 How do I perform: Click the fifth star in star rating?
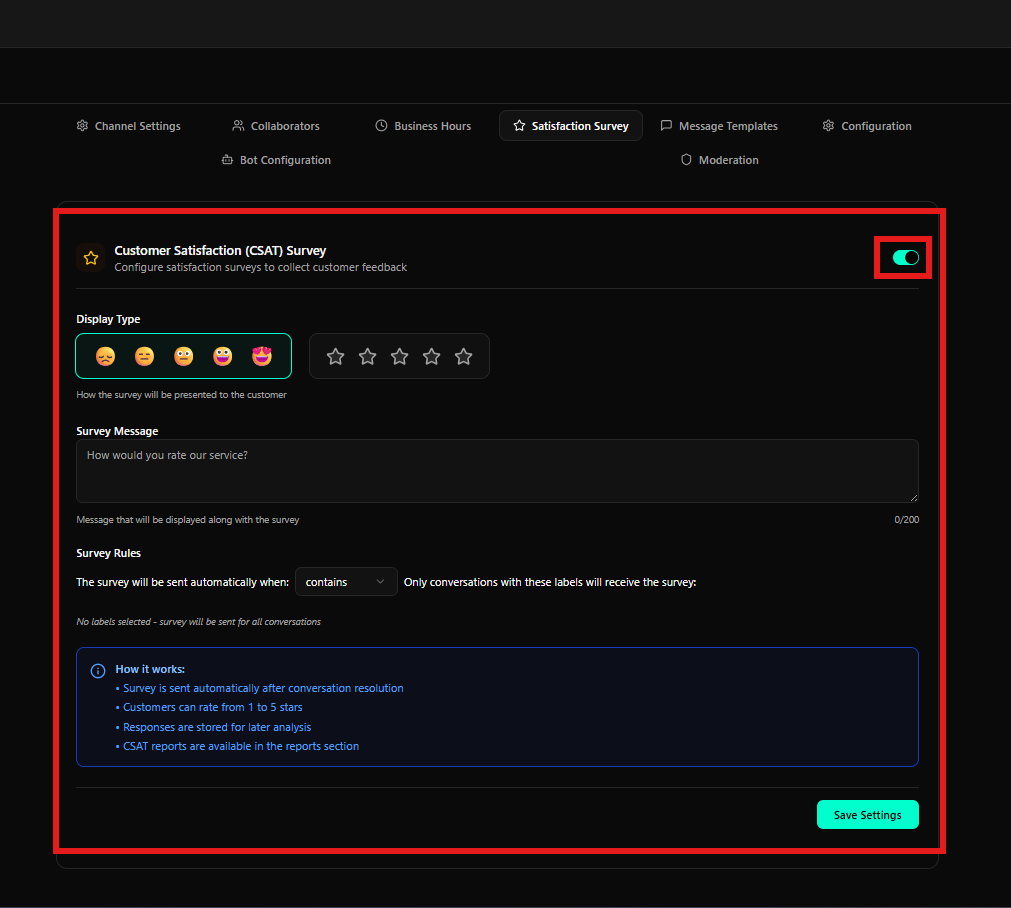464,357
